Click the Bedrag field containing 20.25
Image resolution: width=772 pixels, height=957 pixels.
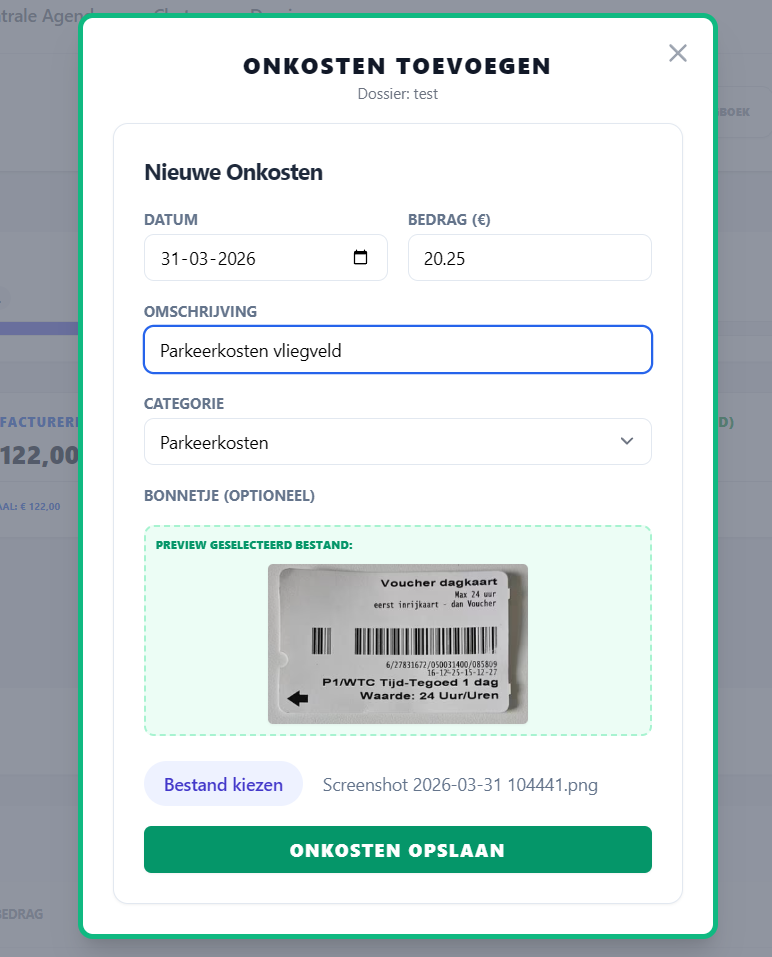click(529, 257)
